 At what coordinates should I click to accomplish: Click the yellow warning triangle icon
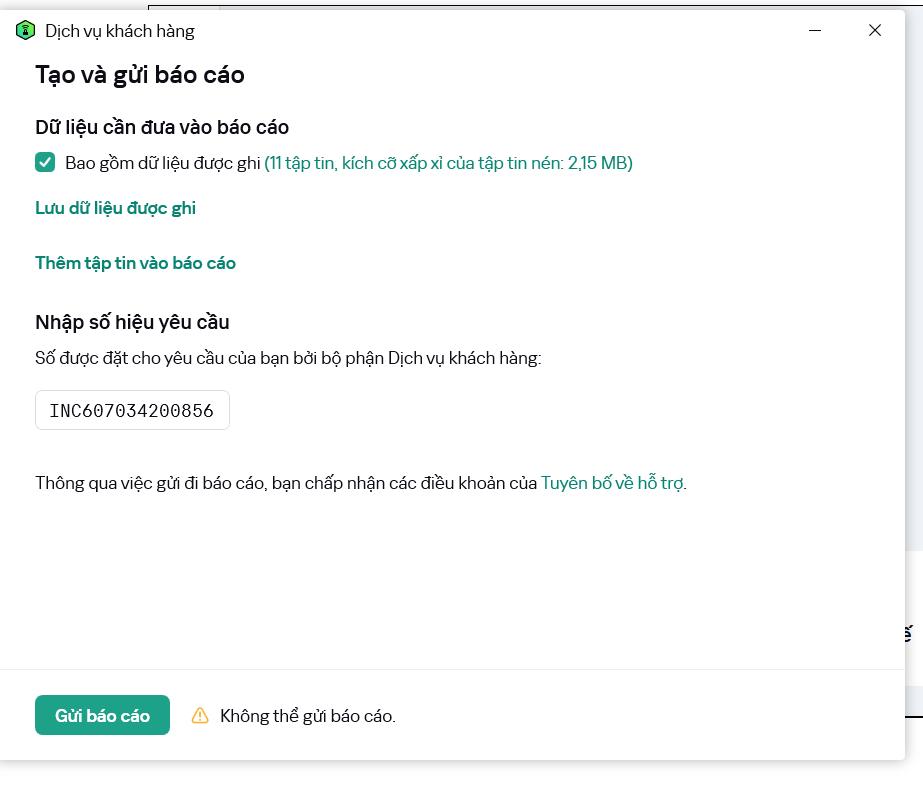(x=200, y=715)
